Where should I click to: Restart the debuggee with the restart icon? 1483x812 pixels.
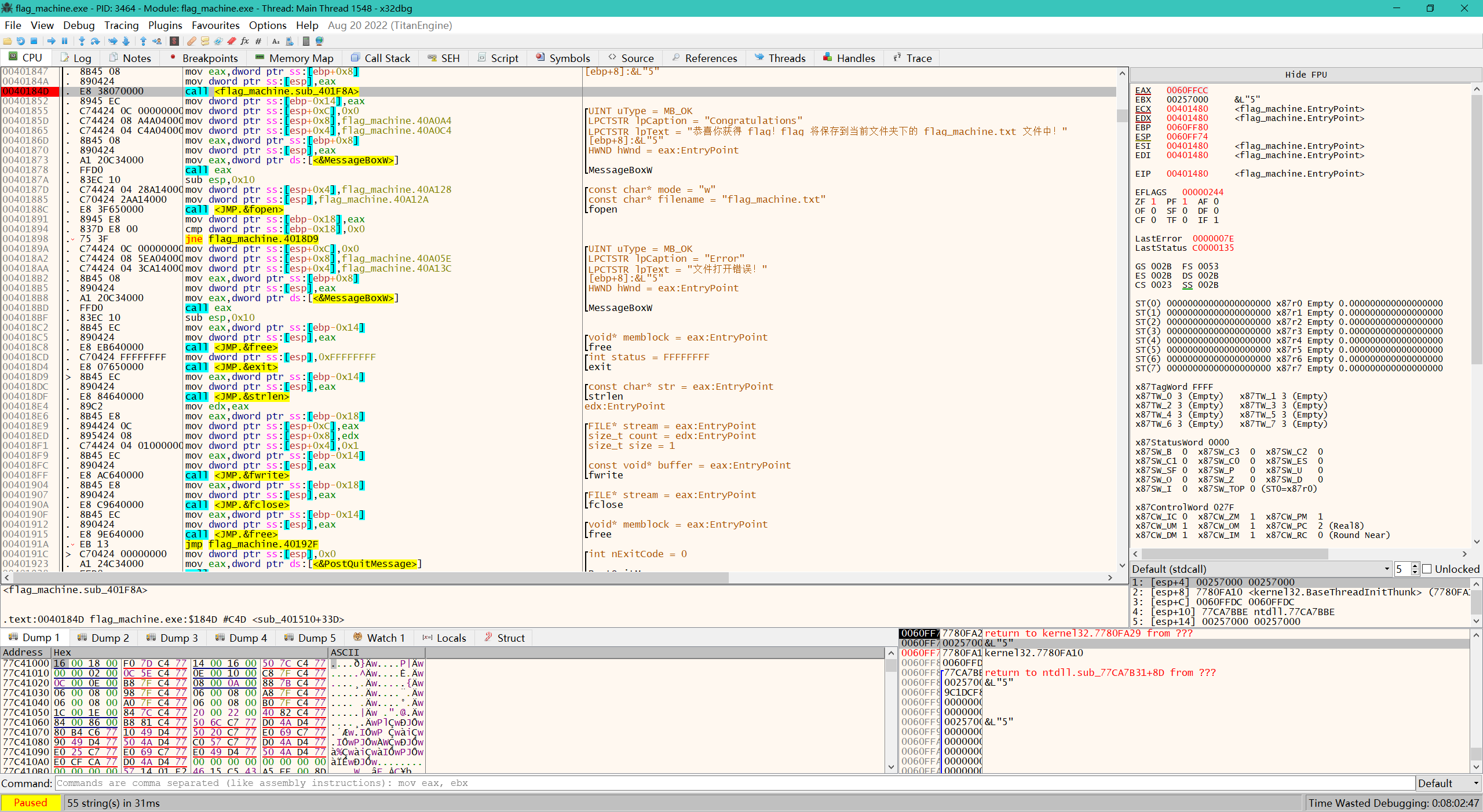[x=21, y=41]
